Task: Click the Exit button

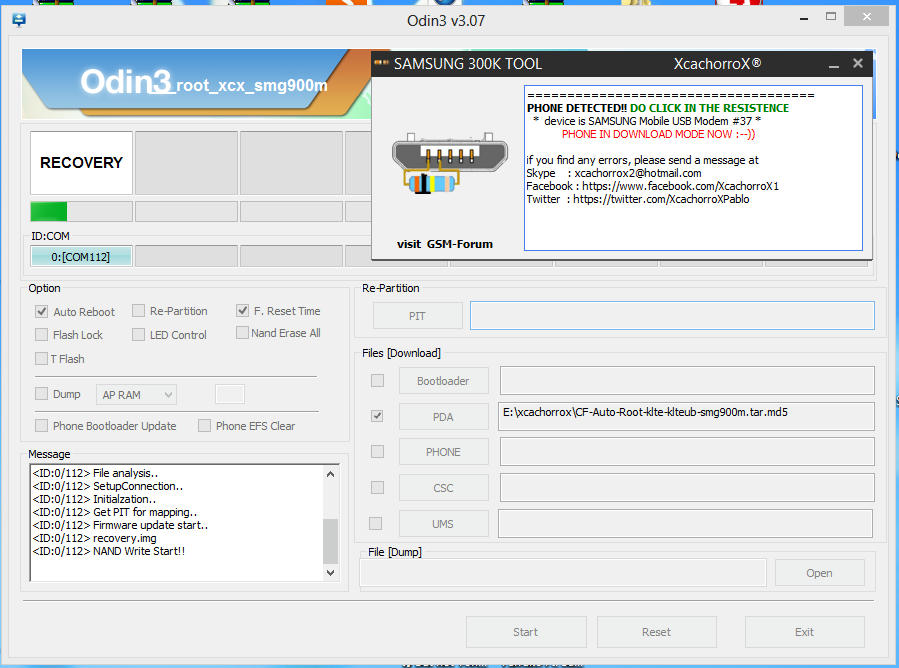Action: [804, 632]
